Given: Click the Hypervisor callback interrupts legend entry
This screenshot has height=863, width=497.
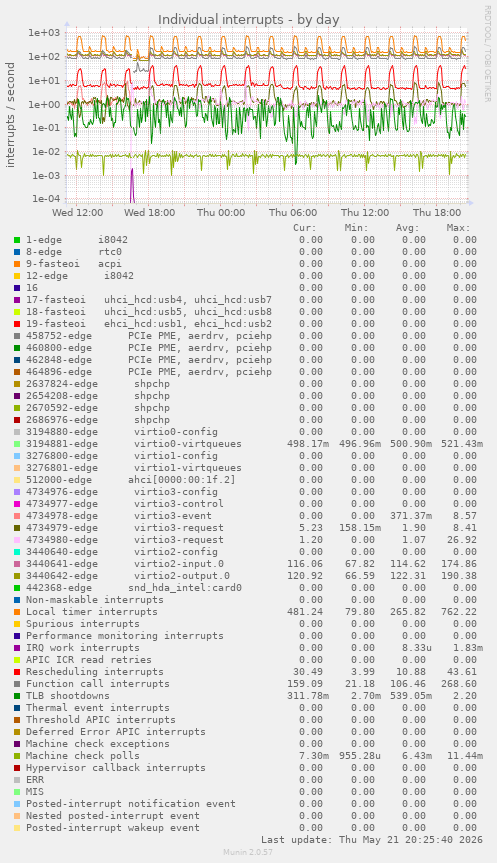Looking at the screenshot, I should (116, 768).
